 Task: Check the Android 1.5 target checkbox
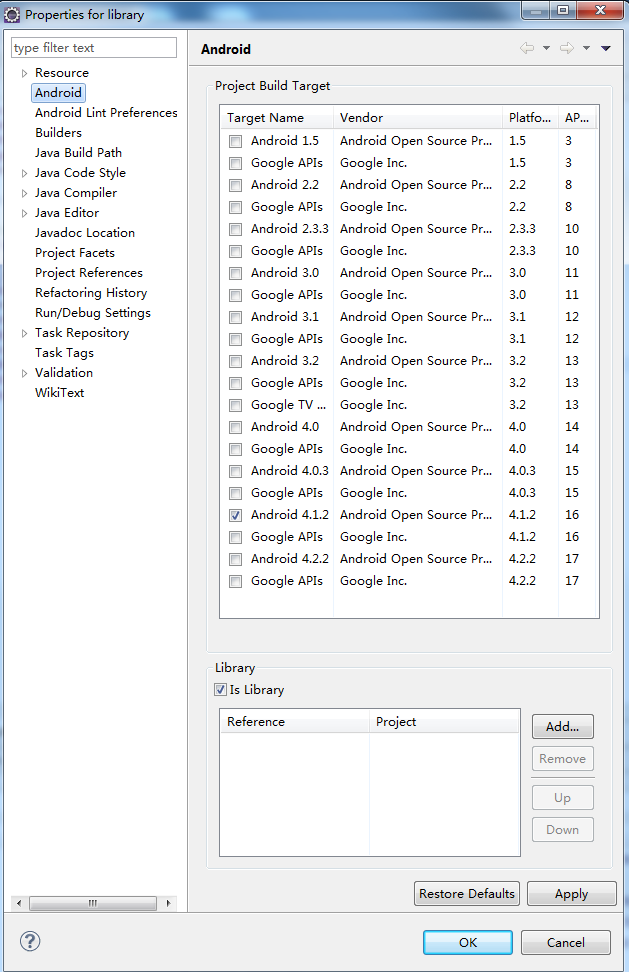coord(235,141)
